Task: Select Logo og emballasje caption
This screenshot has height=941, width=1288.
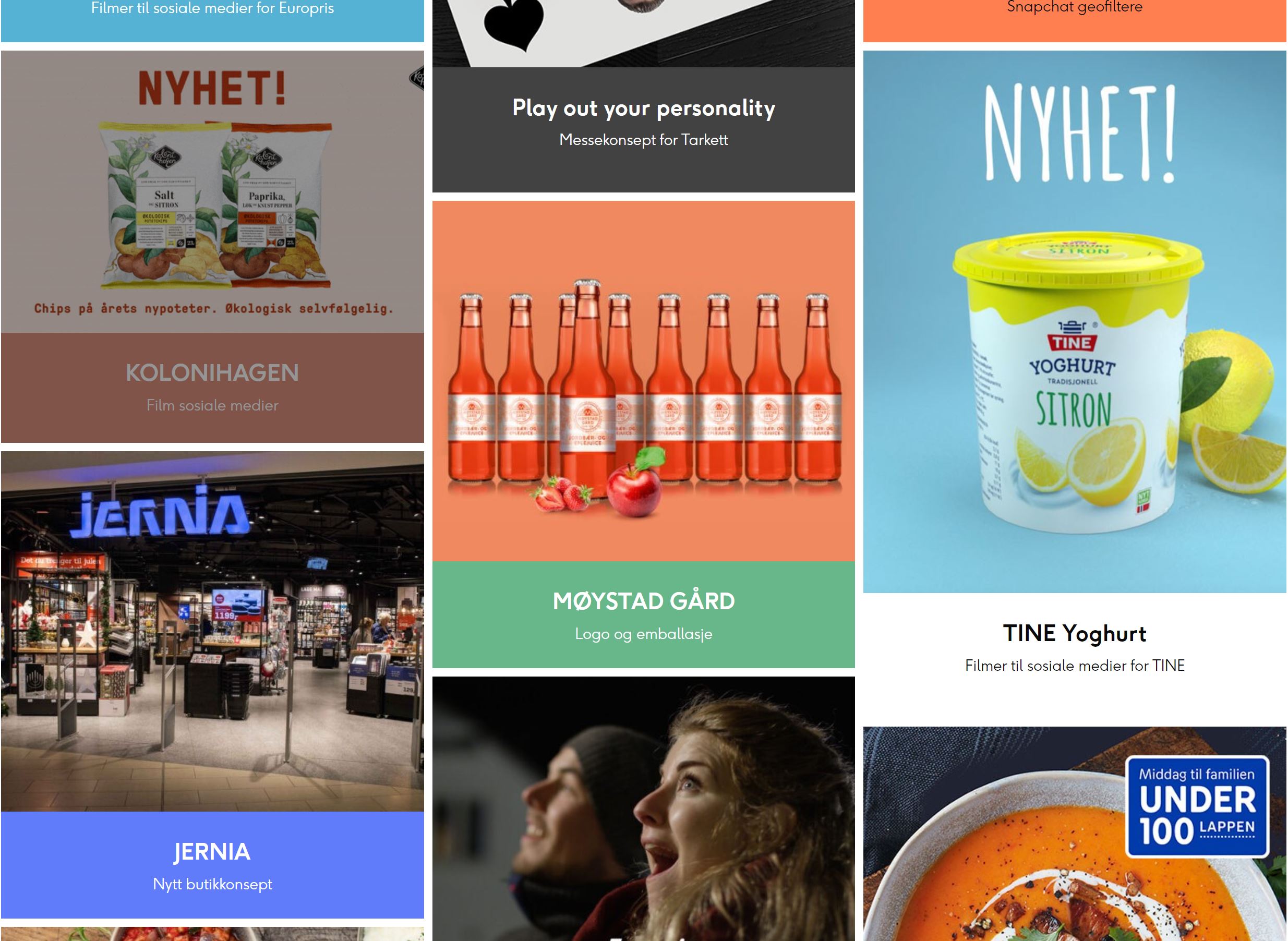Action: 644,633
